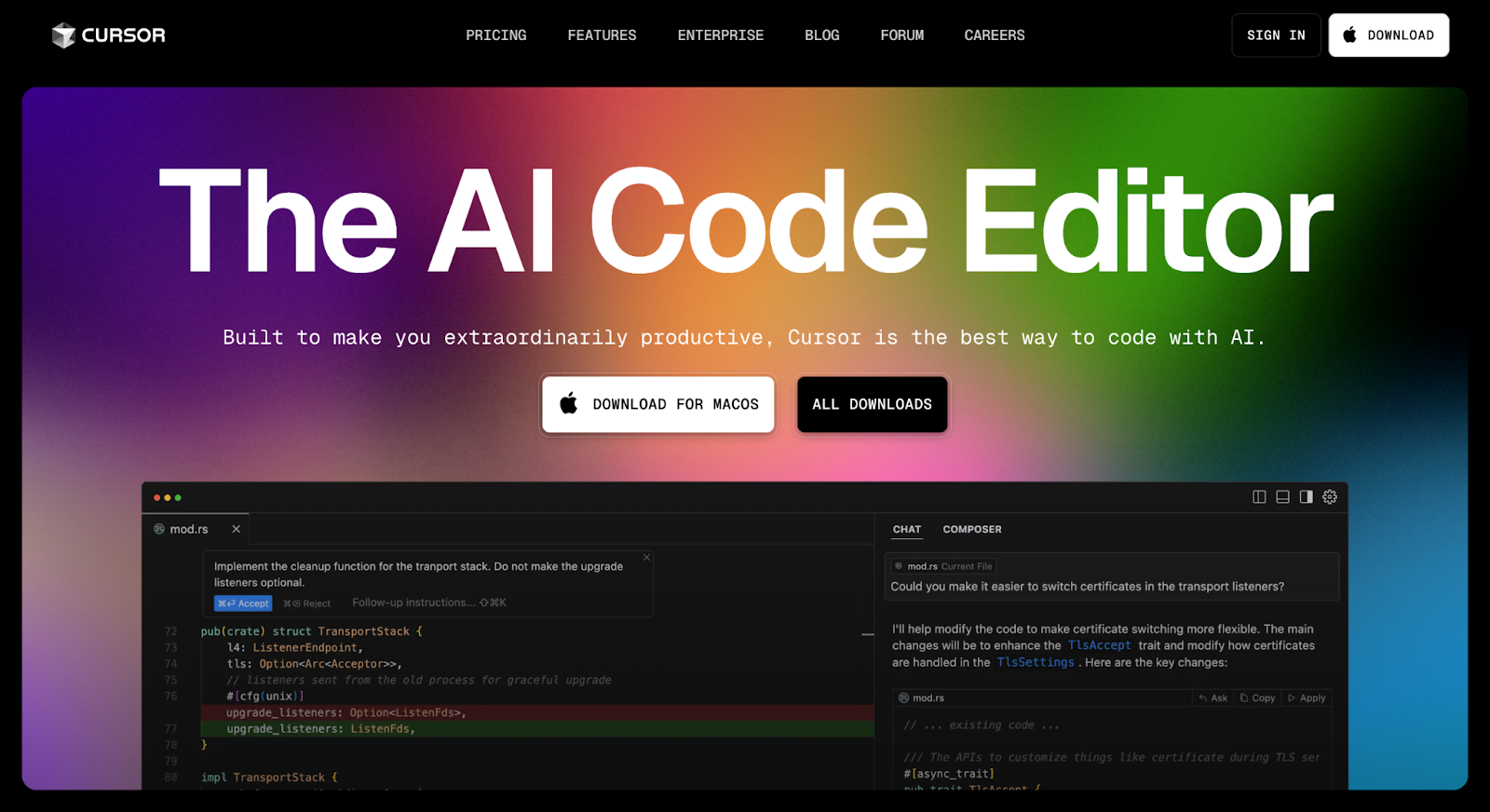Click code line "impl TransportStack {"
Screen dimensions: 1490x812
270,778
